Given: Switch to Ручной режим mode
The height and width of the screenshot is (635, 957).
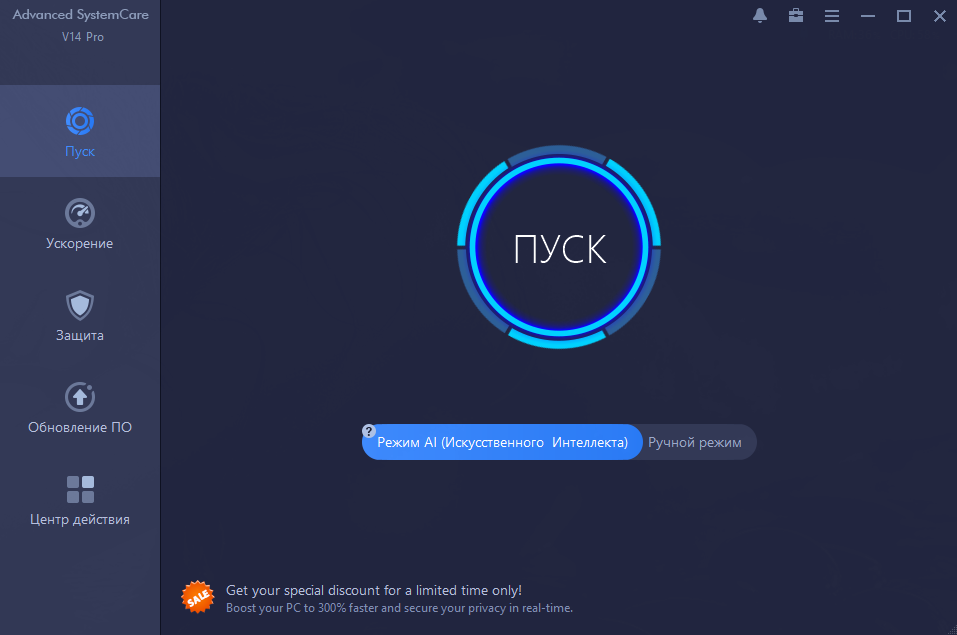Looking at the screenshot, I should click(695, 442).
